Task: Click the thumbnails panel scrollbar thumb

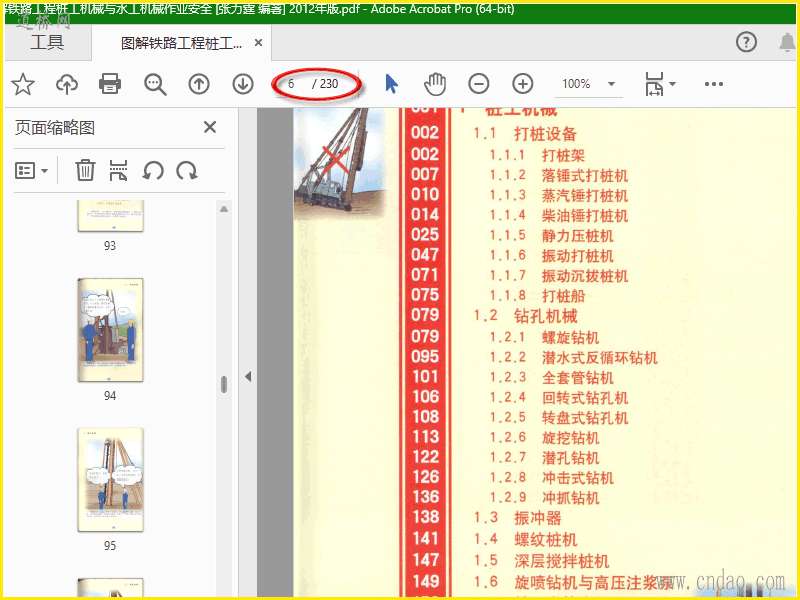Action: (223, 384)
